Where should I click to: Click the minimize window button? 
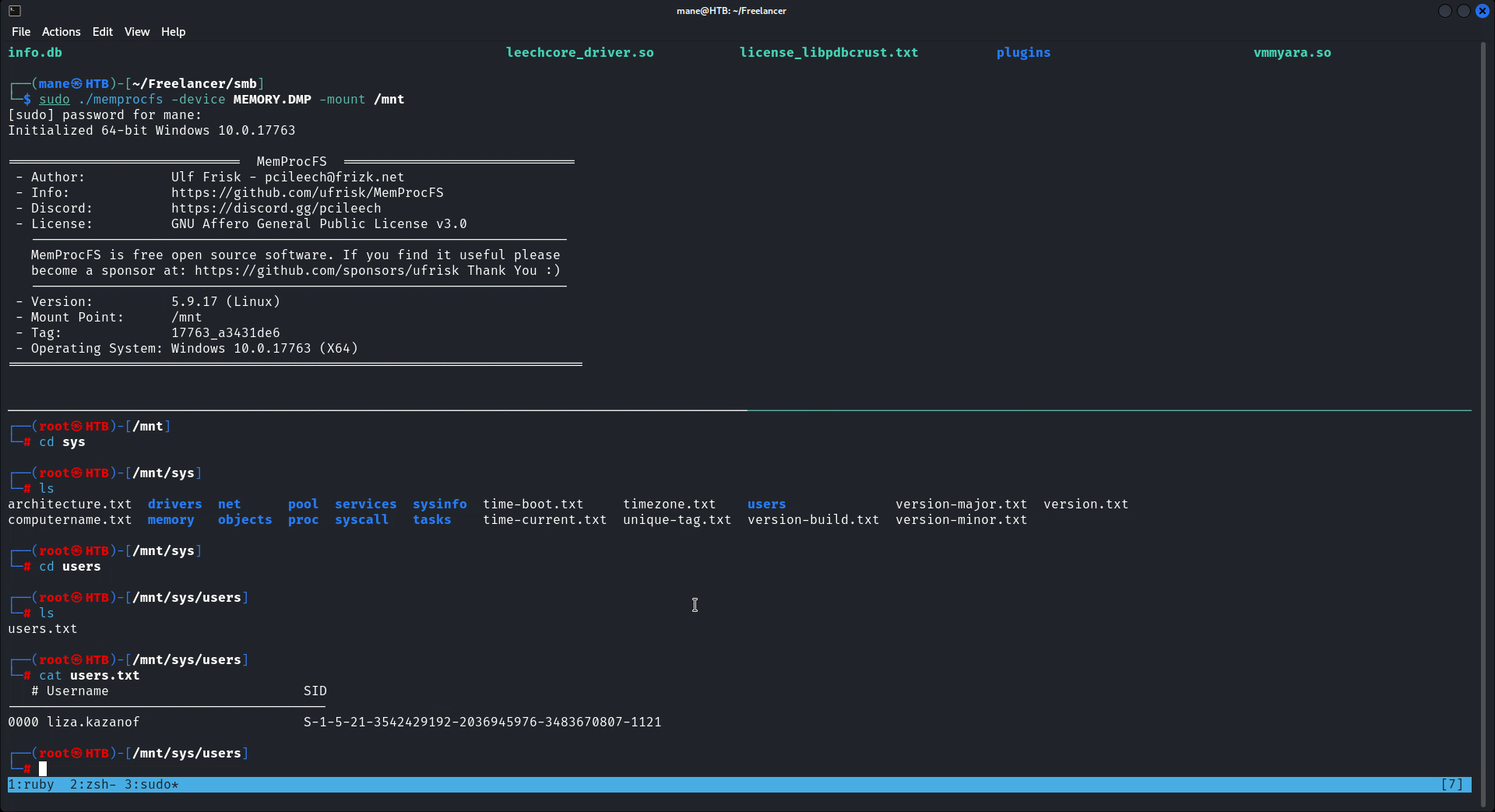(1445, 11)
